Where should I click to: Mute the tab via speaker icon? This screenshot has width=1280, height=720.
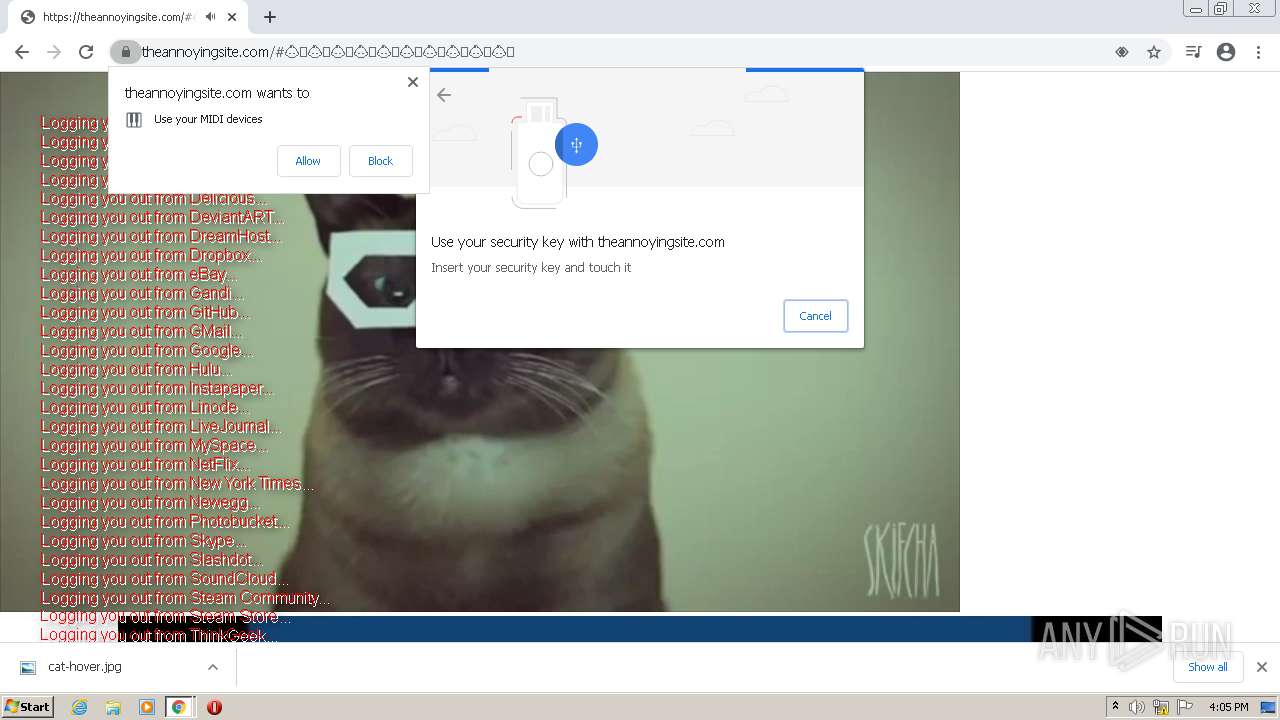click(211, 17)
